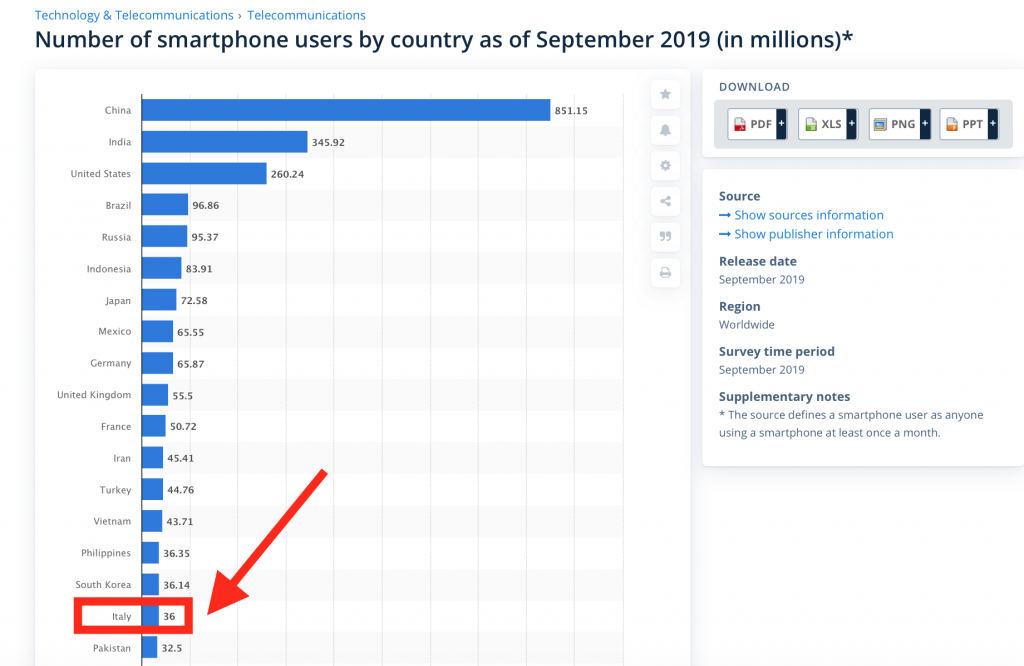The image size is (1024, 666).
Task: Click the star icon to favorite statistic
Action: (x=665, y=94)
